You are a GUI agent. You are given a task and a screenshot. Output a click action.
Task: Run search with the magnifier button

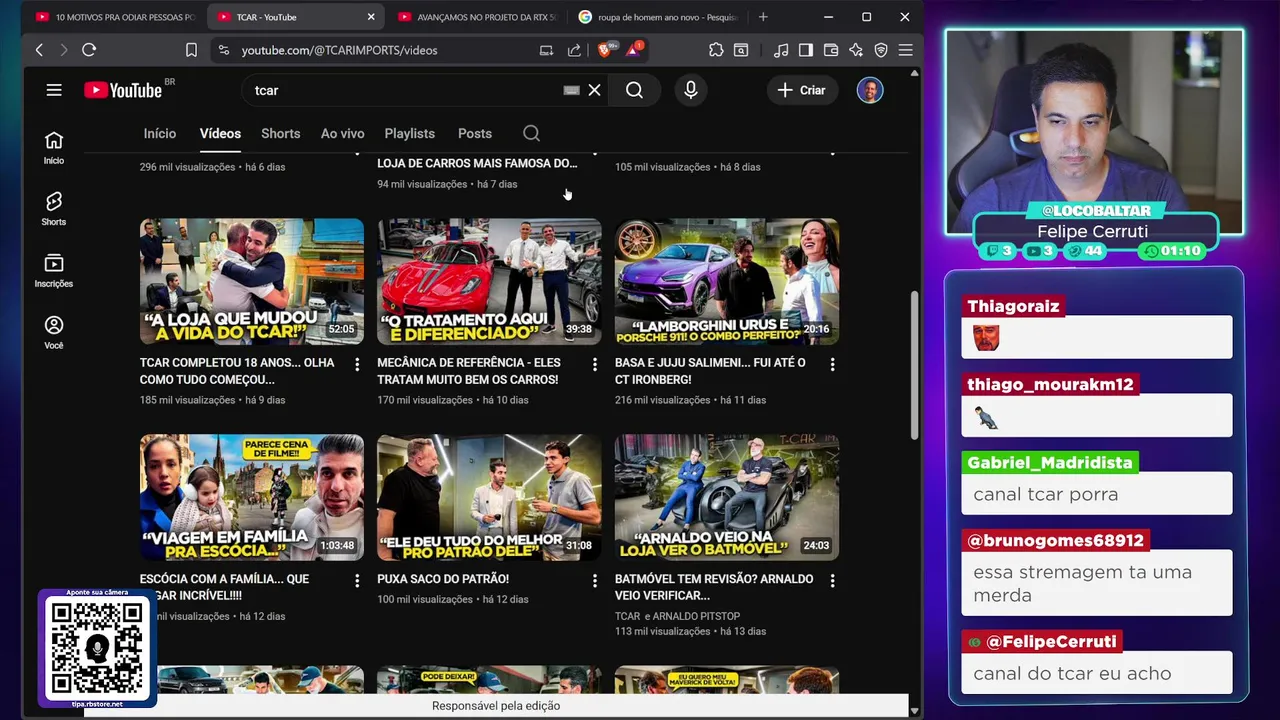634,90
